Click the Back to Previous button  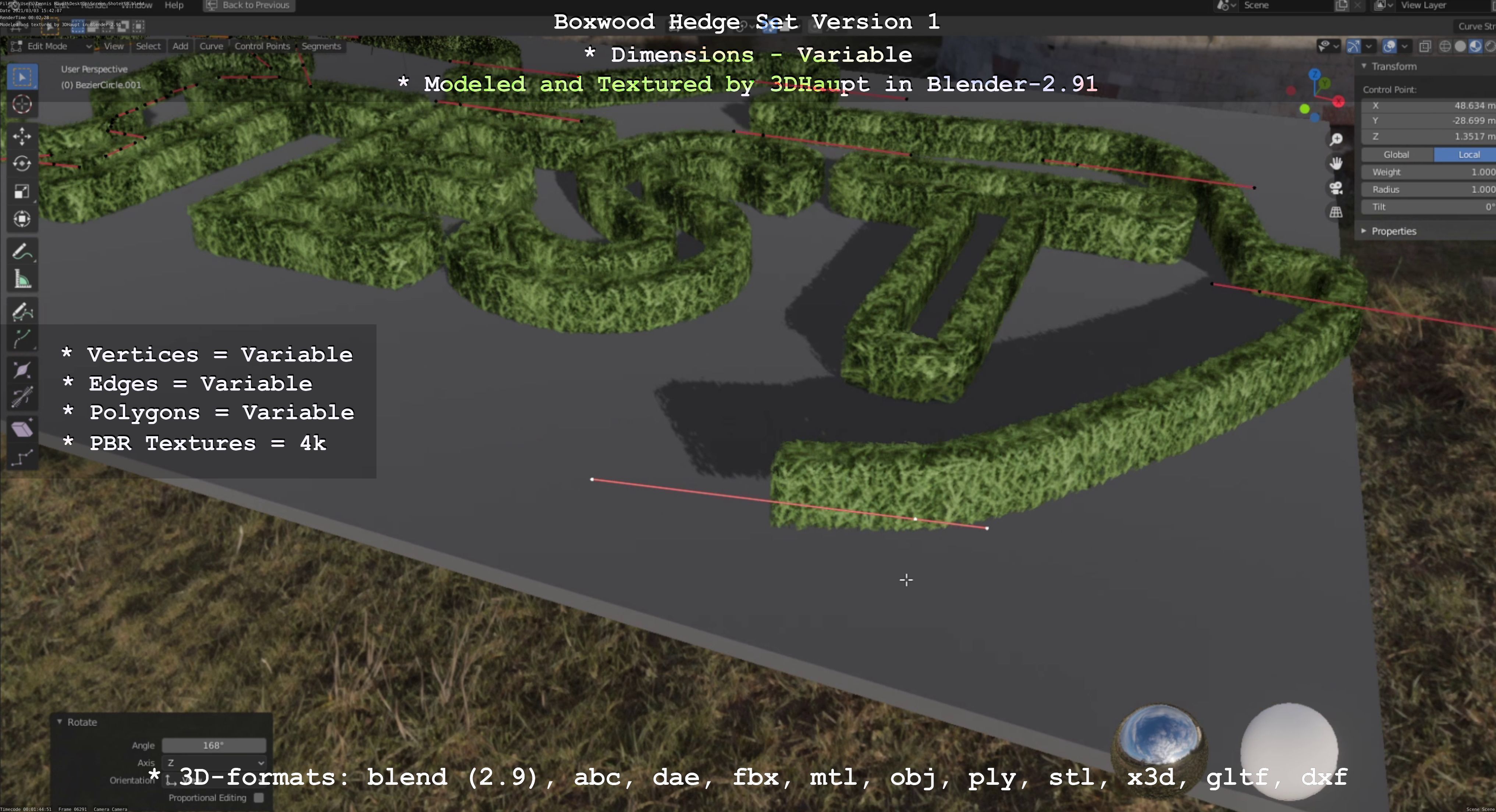pyautogui.click(x=249, y=5)
